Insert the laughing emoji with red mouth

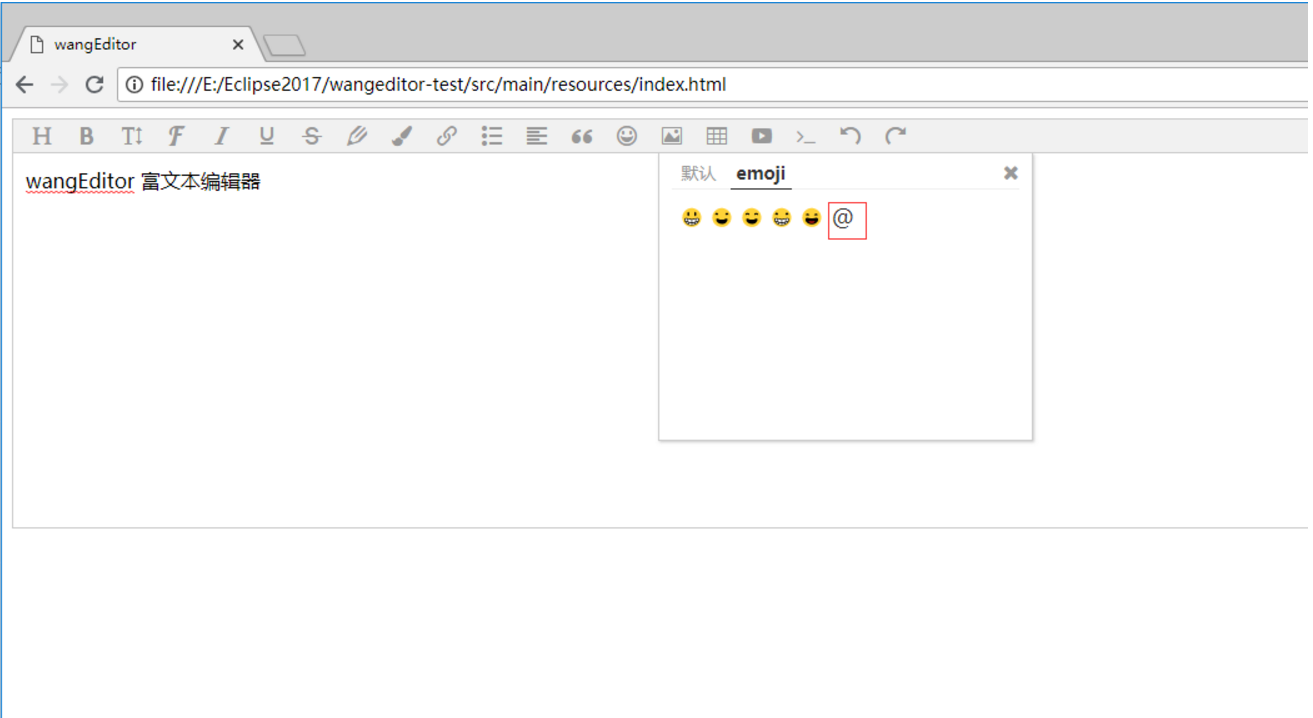811,218
